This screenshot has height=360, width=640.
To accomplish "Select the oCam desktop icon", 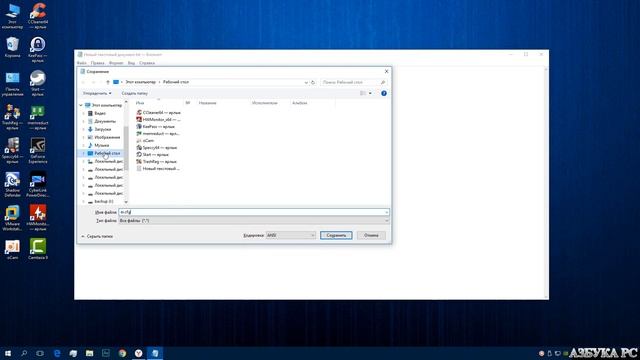I will point(12,250).
